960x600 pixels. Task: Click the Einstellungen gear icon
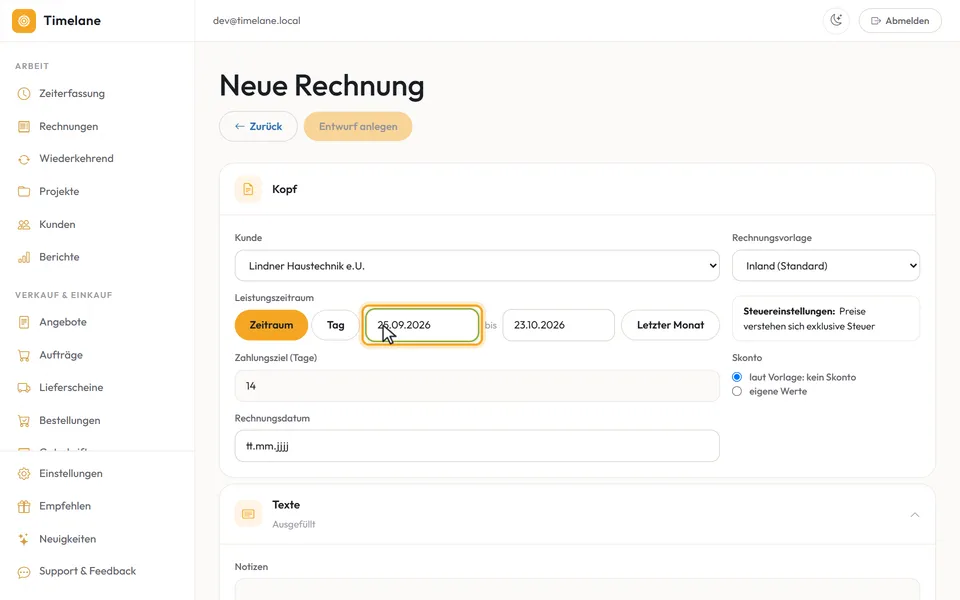24,474
